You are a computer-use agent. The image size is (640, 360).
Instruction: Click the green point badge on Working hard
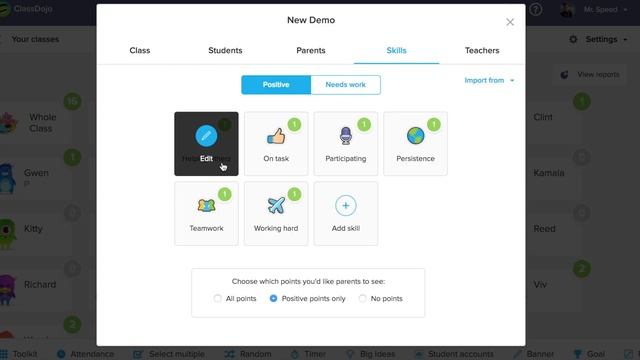tap(294, 194)
